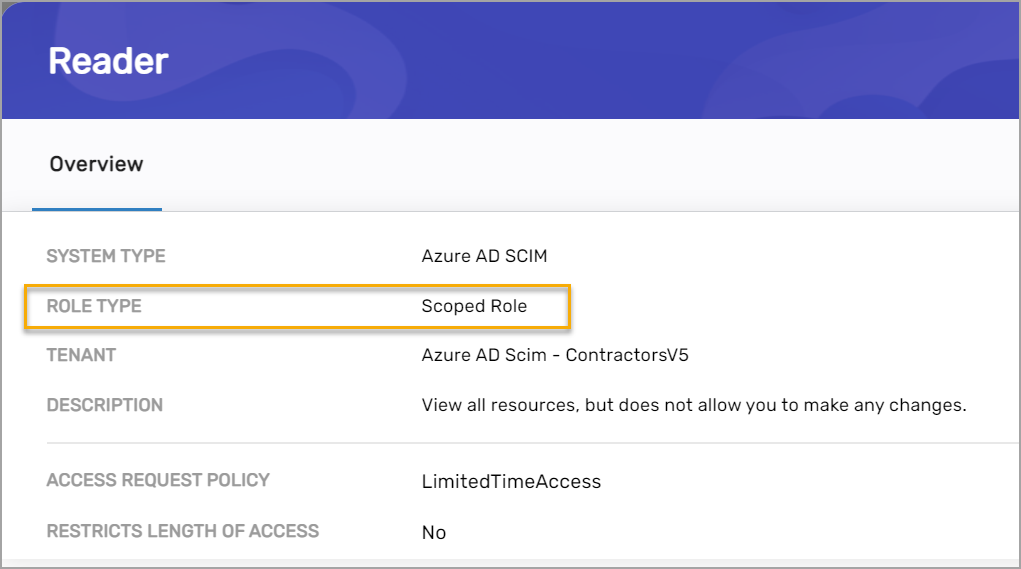The image size is (1021, 569).
Task: Select the Azure AD SCIM value
Action: click(484, 256)
